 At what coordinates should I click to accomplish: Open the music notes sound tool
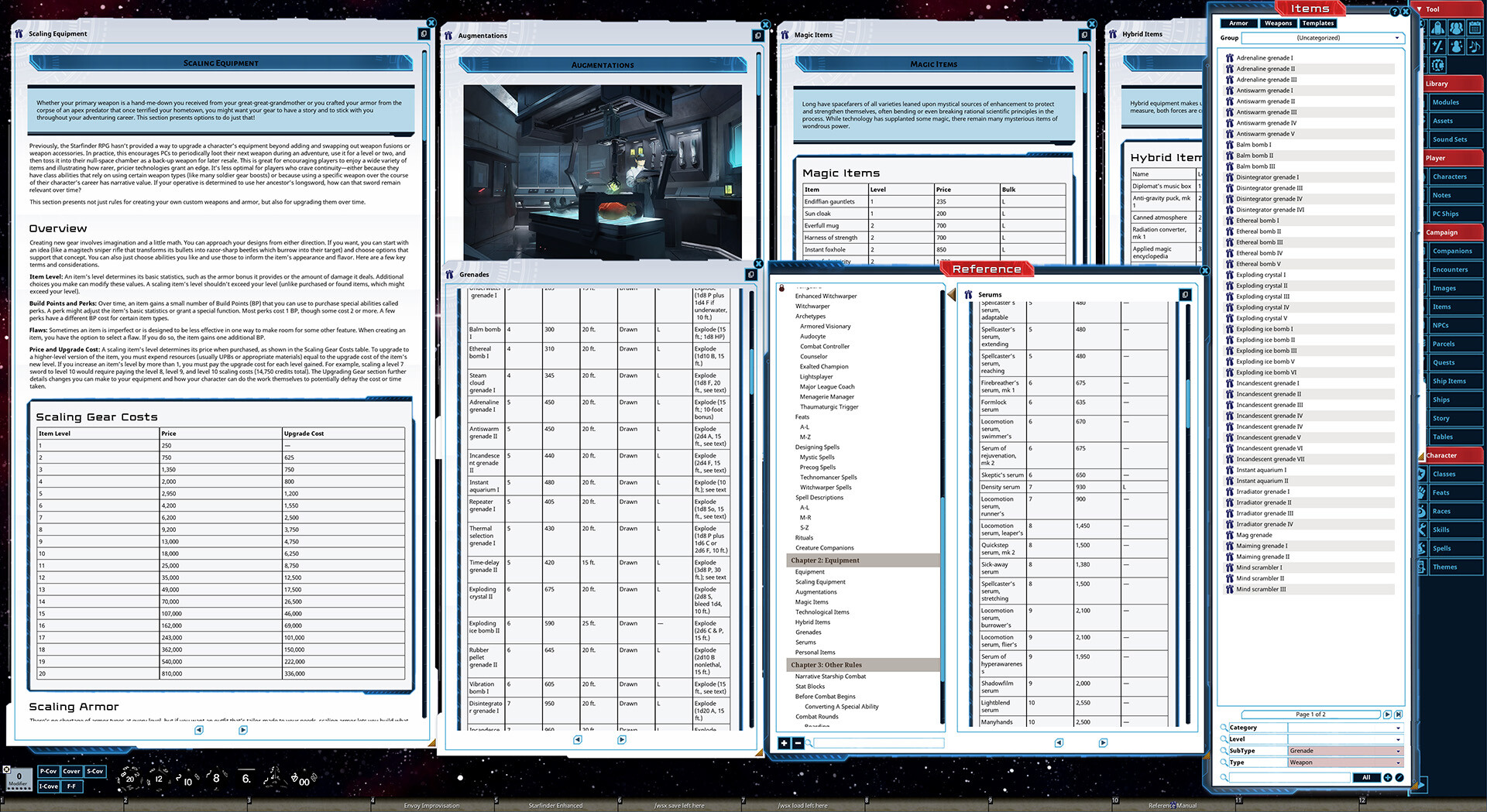tap(1475, 47)
